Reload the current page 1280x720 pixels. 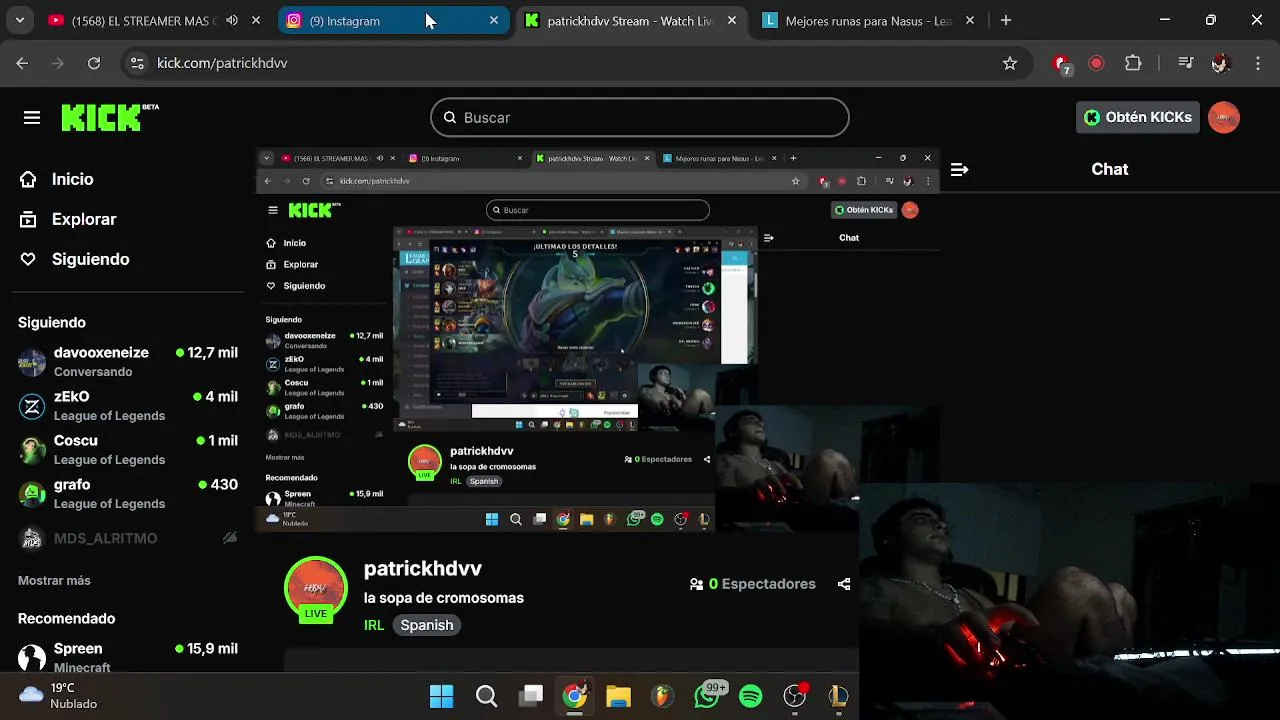pyautogui.click(x=94, y=63)
